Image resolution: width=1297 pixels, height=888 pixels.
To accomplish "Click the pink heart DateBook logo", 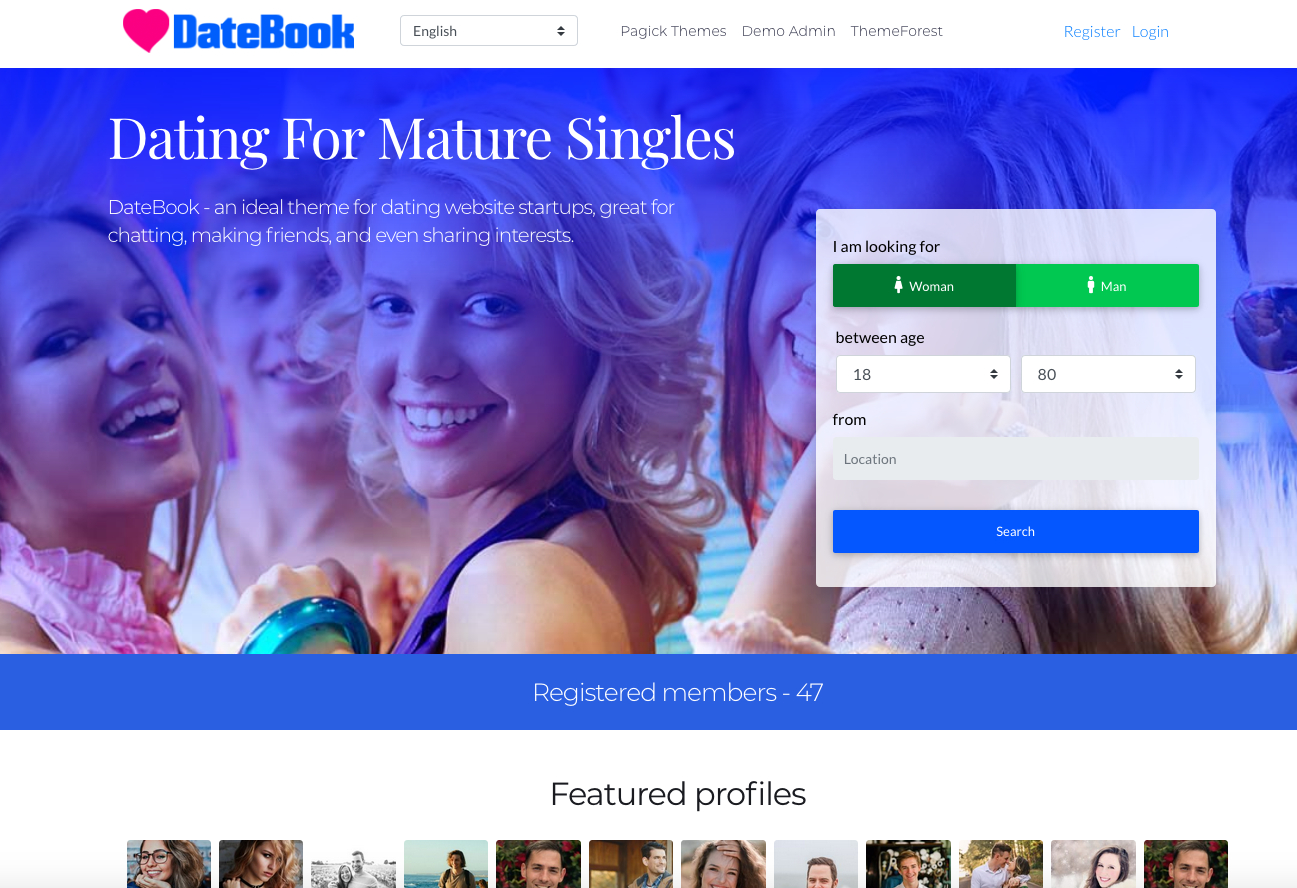I will (238, 31).
